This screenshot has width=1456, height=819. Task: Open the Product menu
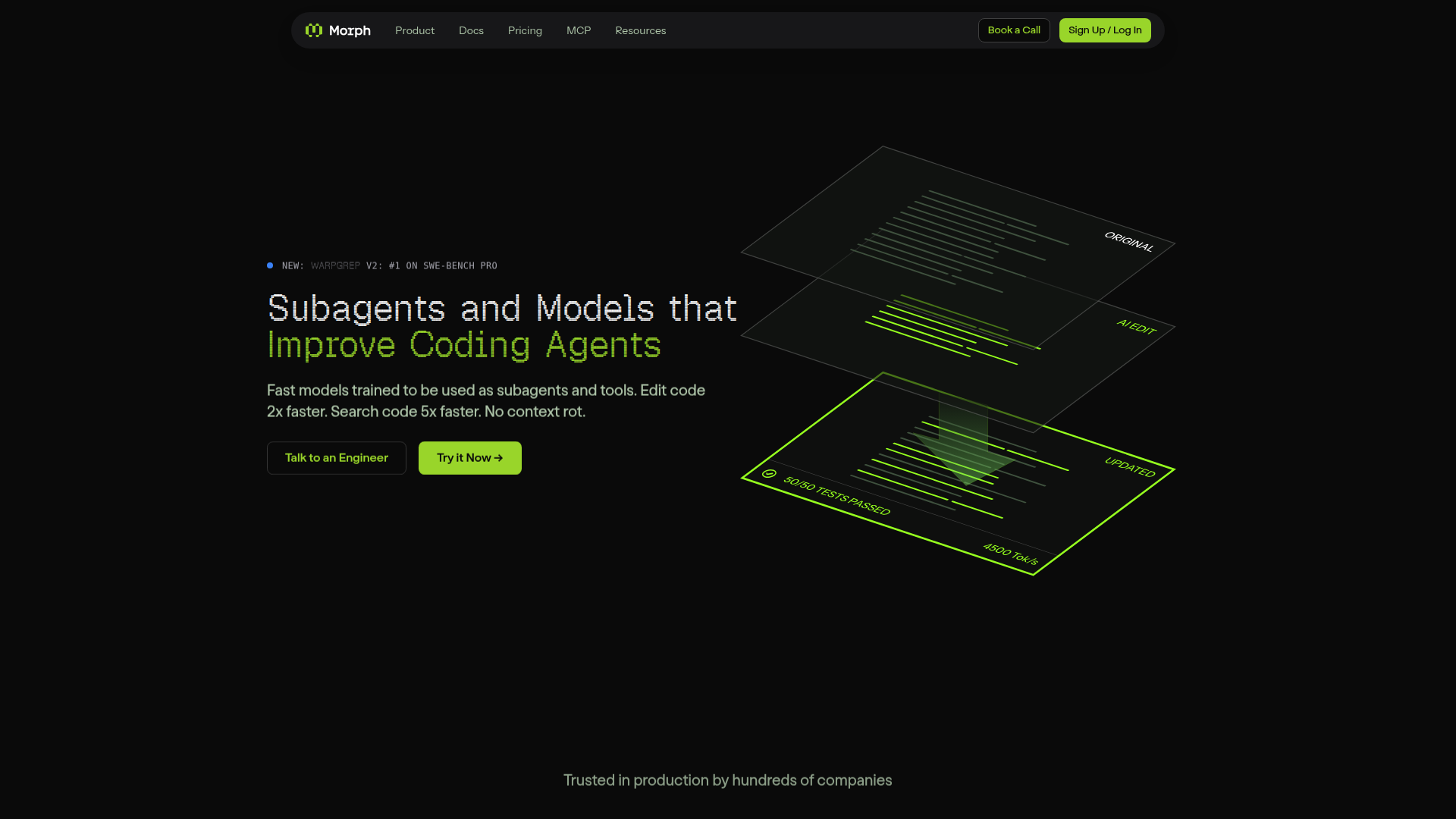tap(414, 30)
